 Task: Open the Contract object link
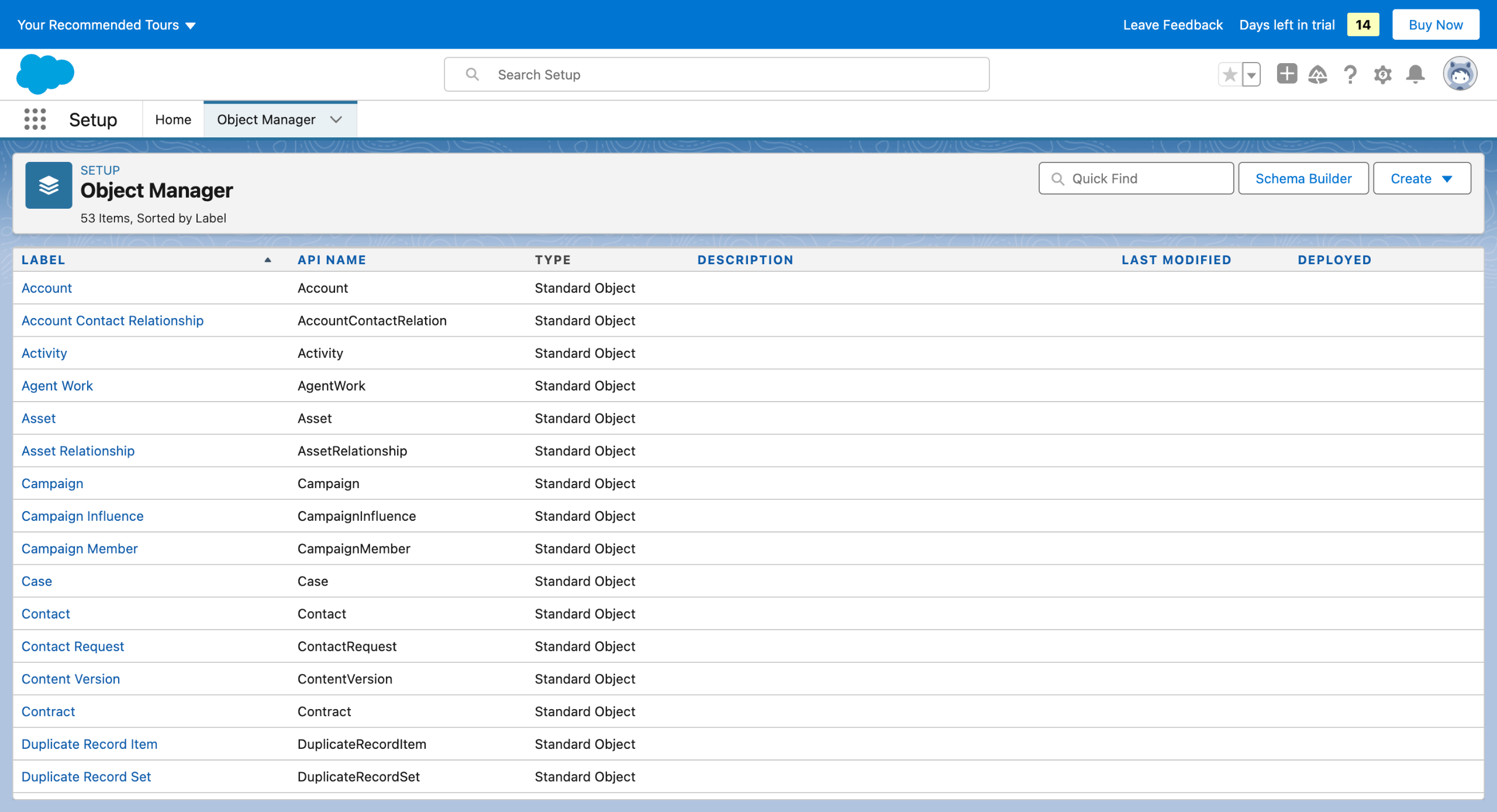click(48, 712)
